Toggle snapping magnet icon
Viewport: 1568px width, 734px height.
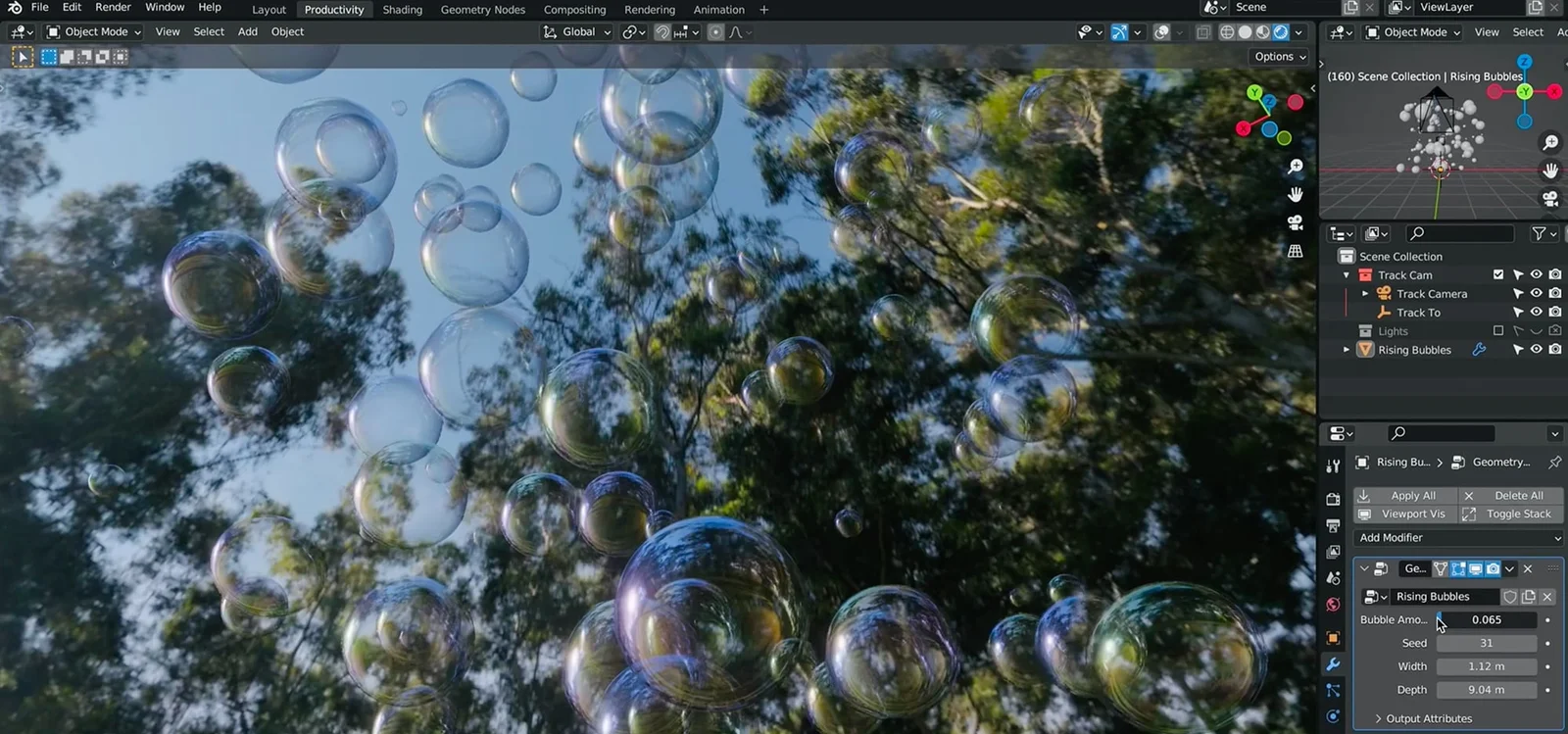click(662, 32)
